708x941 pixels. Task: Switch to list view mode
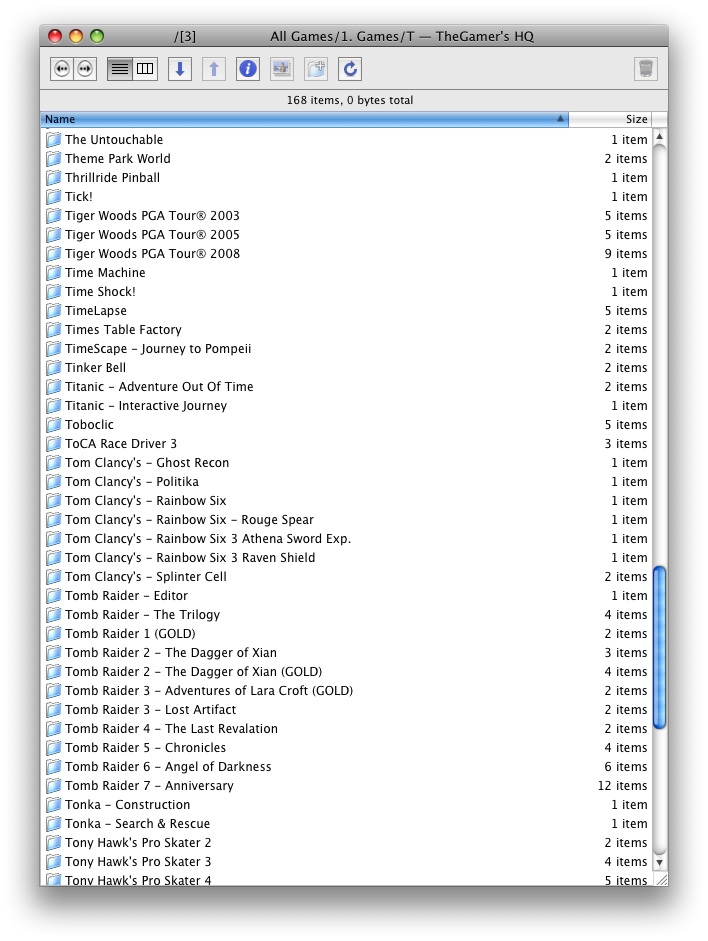point(120,69)
